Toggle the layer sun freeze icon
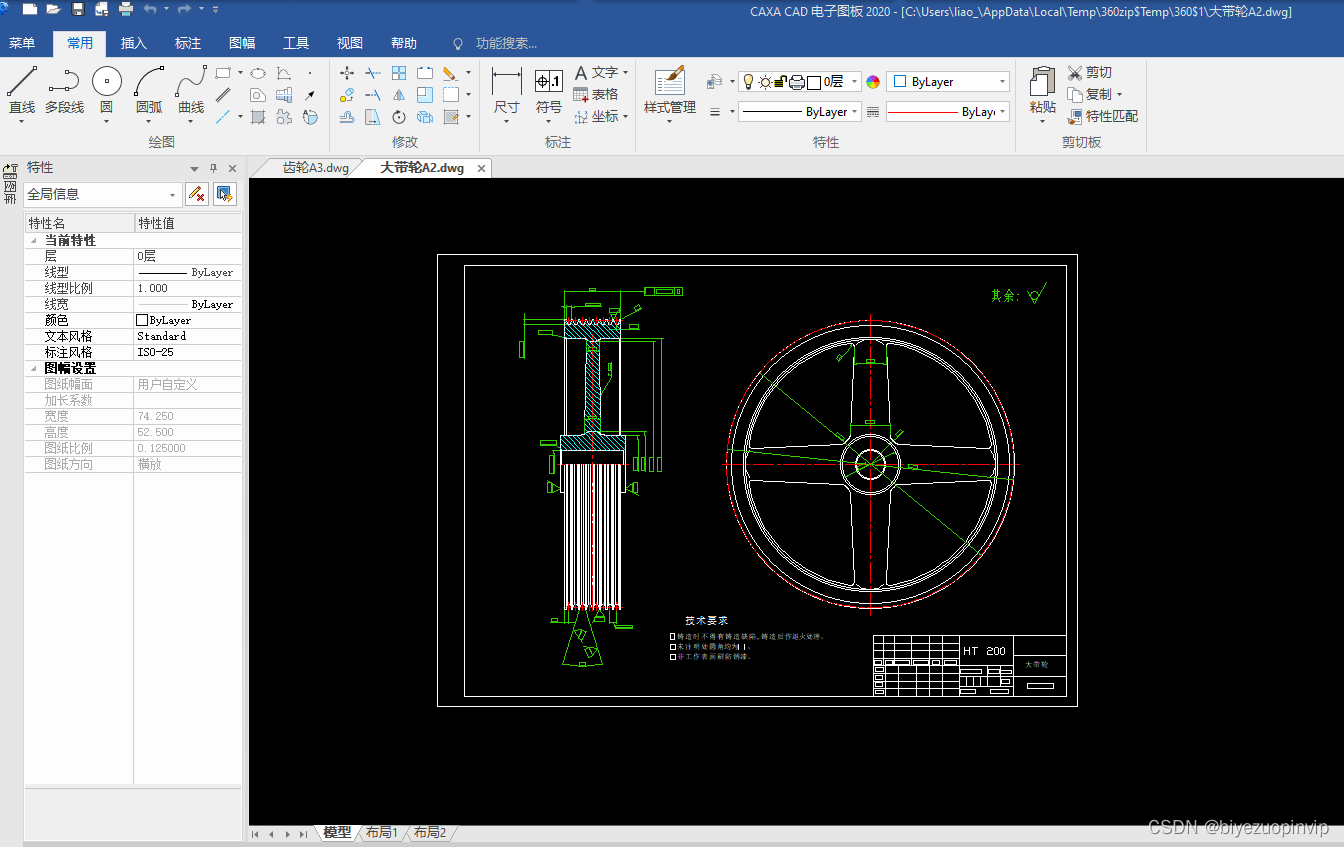The height and width of the screenshot is (847, 1344). 765,82
